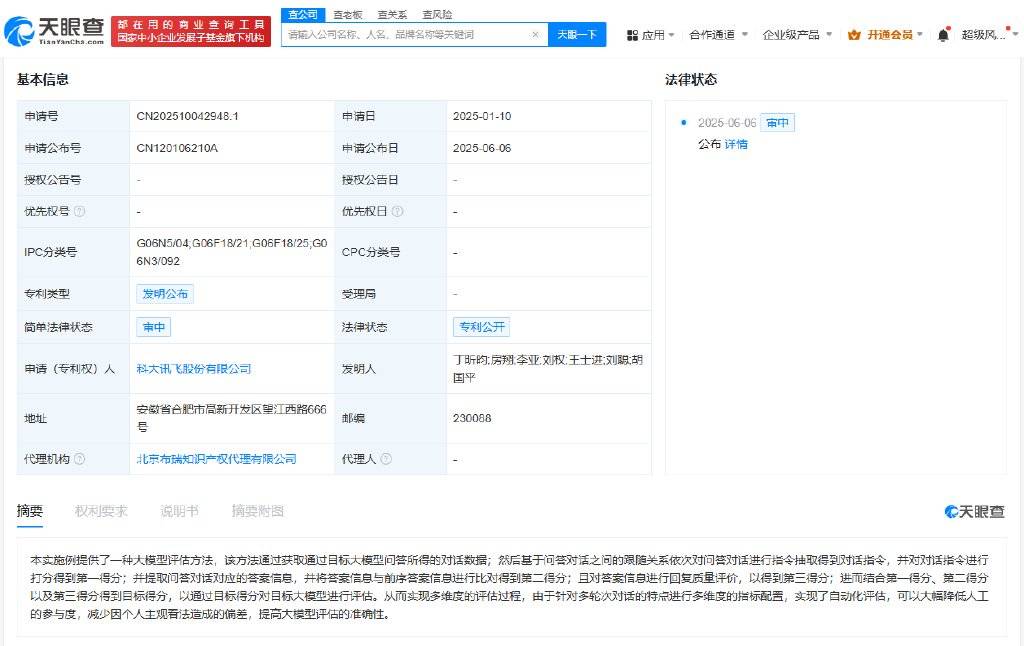Switch to the 查公司 search tab

click(303, 14)
